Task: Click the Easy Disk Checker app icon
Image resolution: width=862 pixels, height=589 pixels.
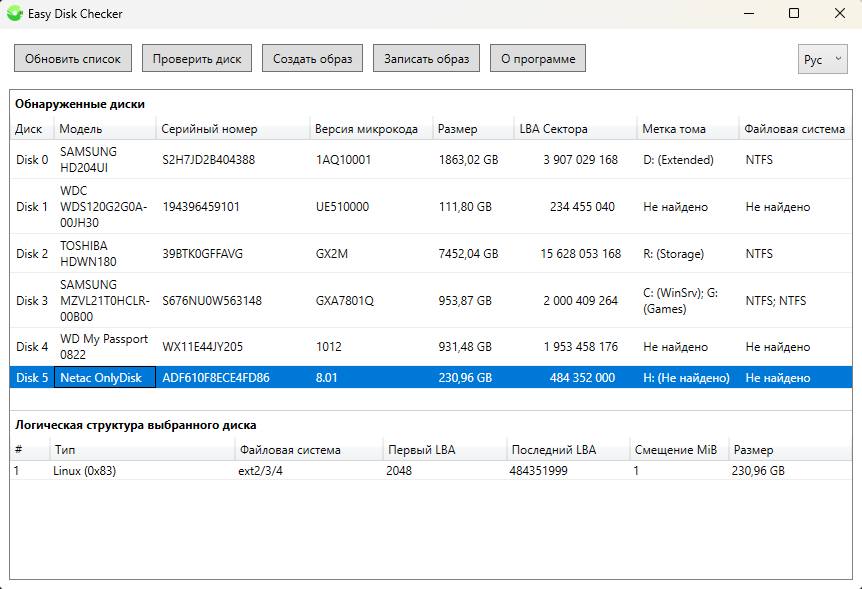Action: (17, 14)
